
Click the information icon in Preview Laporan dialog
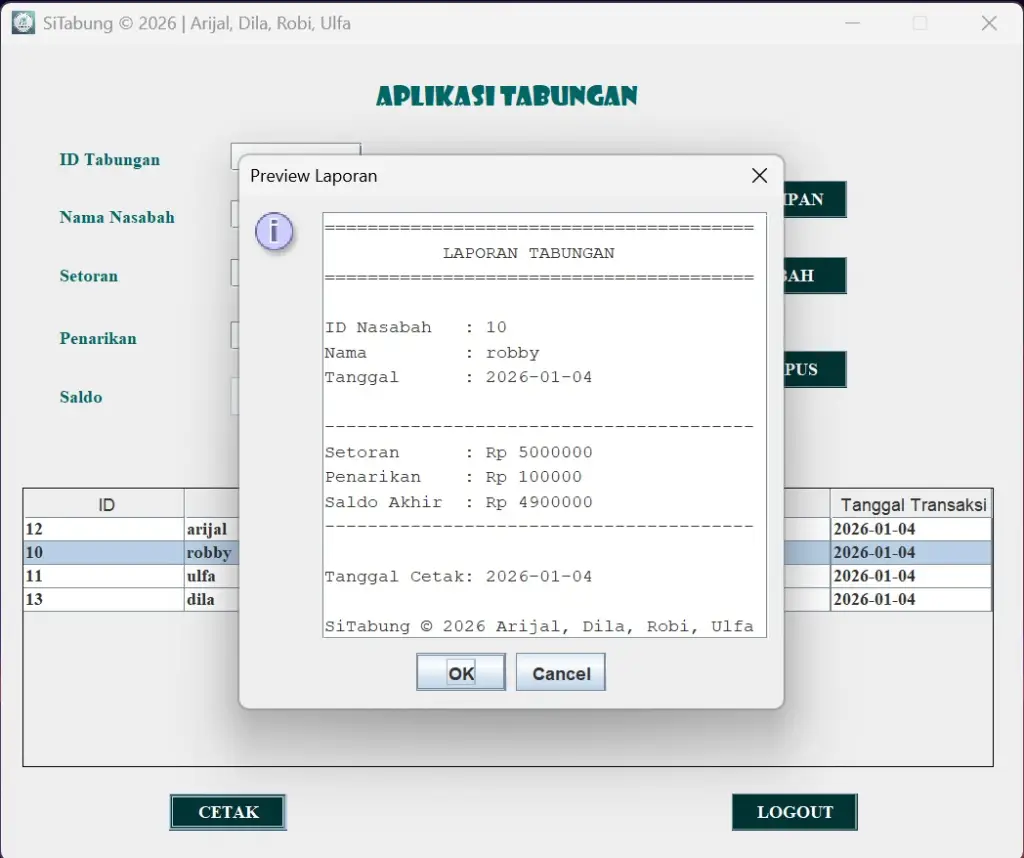(274, 232)
